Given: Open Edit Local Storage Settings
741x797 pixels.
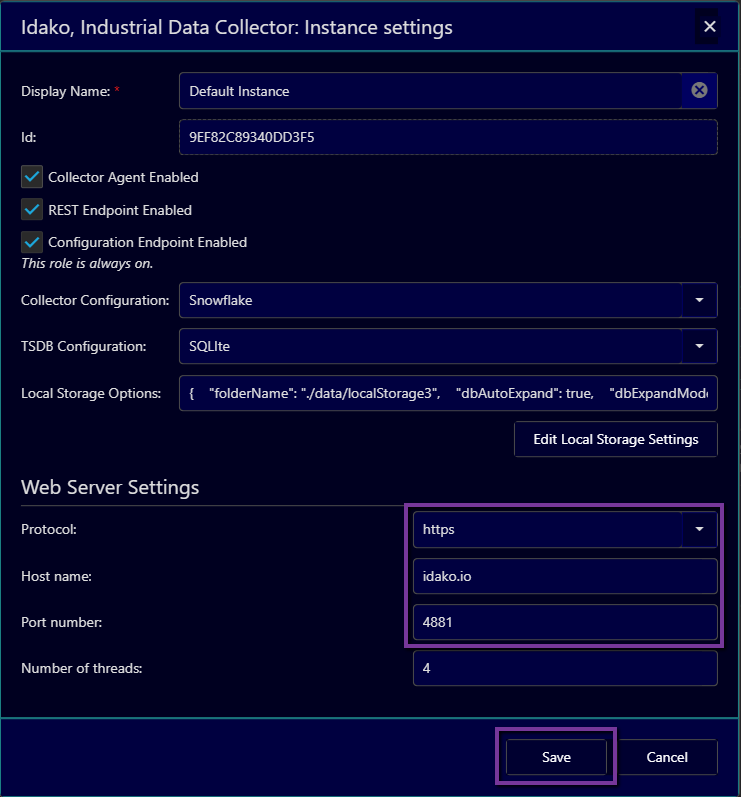Looking at the screenshot, I should pos(615,440).
